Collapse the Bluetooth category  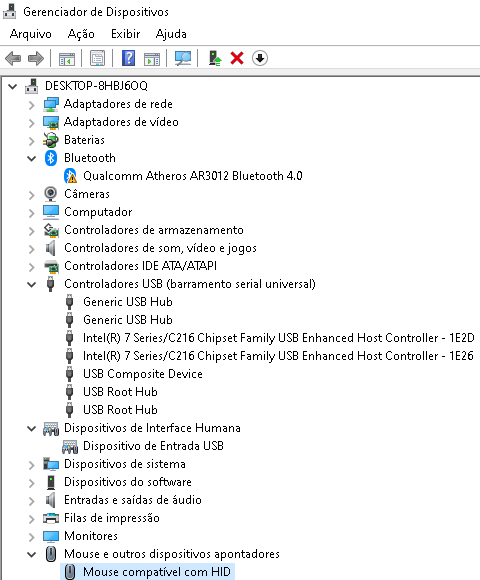pyautogui.click(x=31, y=159)
